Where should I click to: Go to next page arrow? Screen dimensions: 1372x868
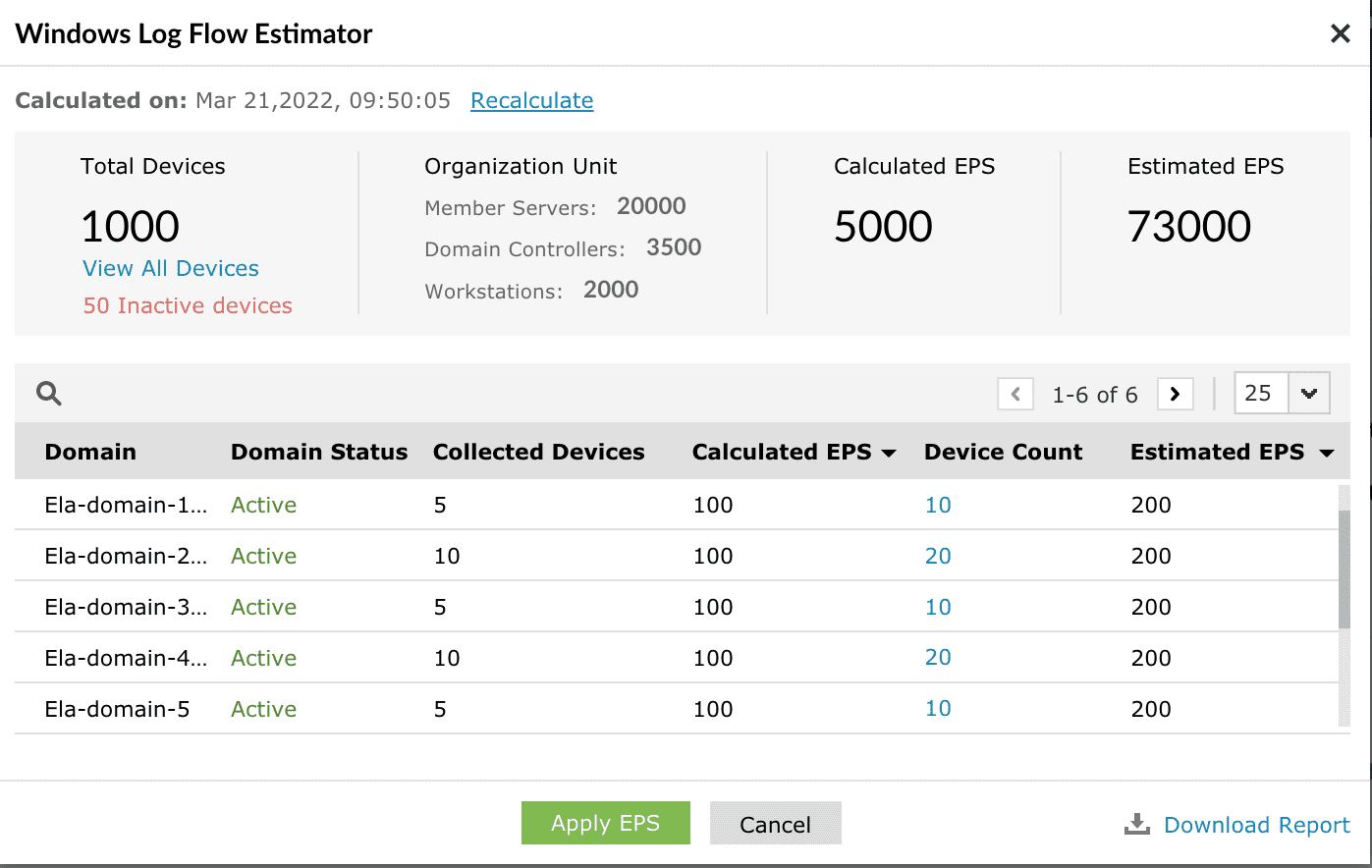(x=1175, y=394)
